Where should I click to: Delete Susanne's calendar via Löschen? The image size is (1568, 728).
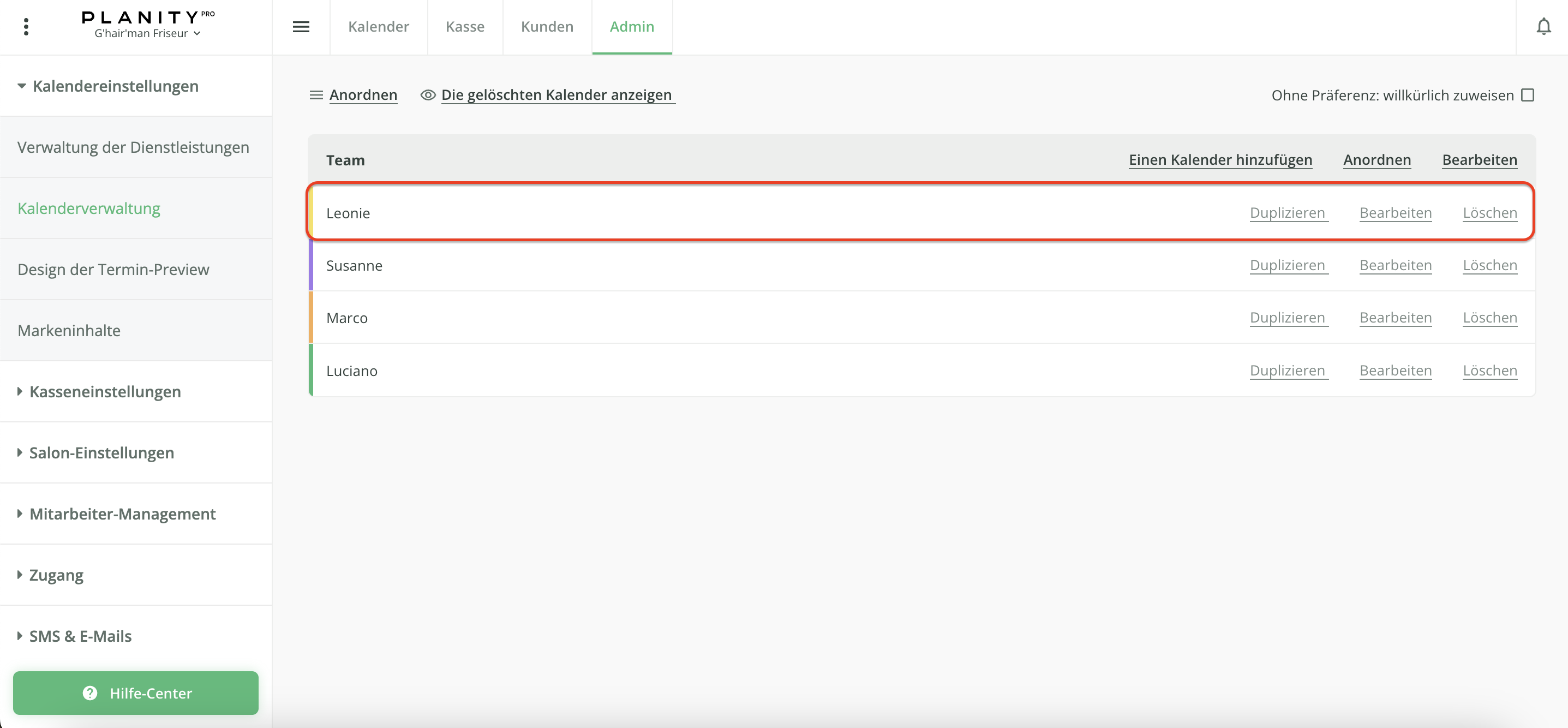pos(1489,265)
